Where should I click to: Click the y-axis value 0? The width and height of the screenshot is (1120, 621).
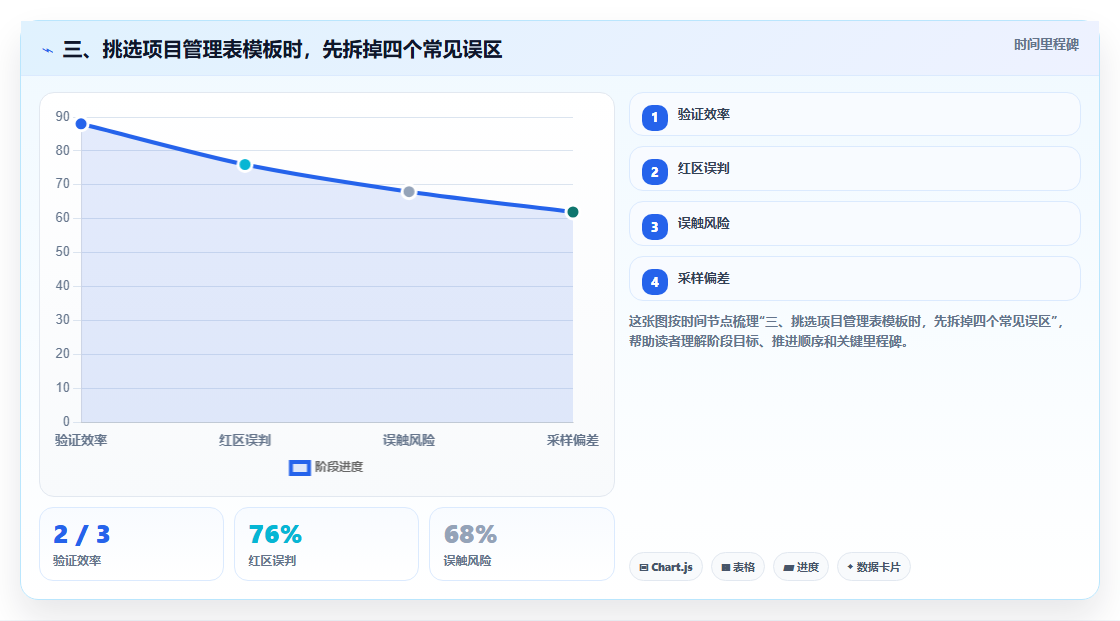(66, 422)
